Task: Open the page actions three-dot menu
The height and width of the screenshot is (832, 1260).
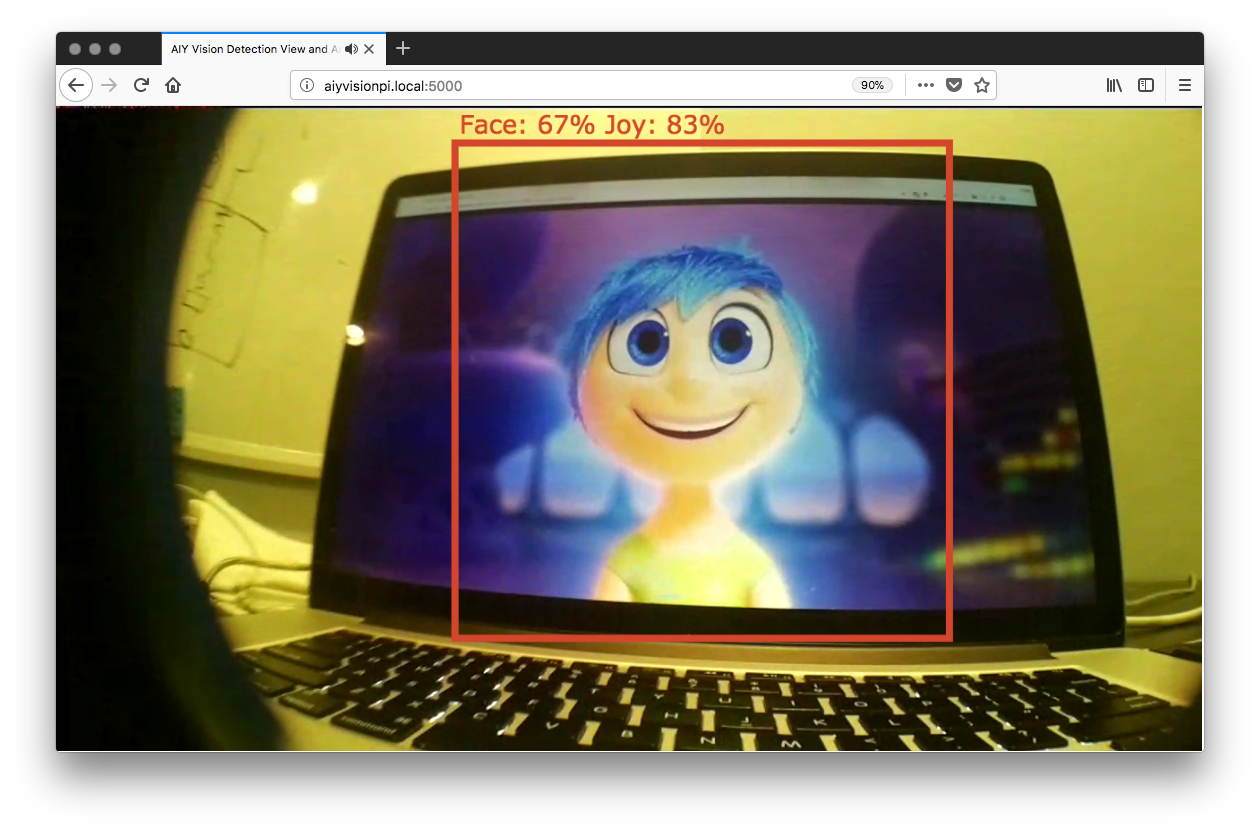Action: pyautogui.click(x=926, y=85)
